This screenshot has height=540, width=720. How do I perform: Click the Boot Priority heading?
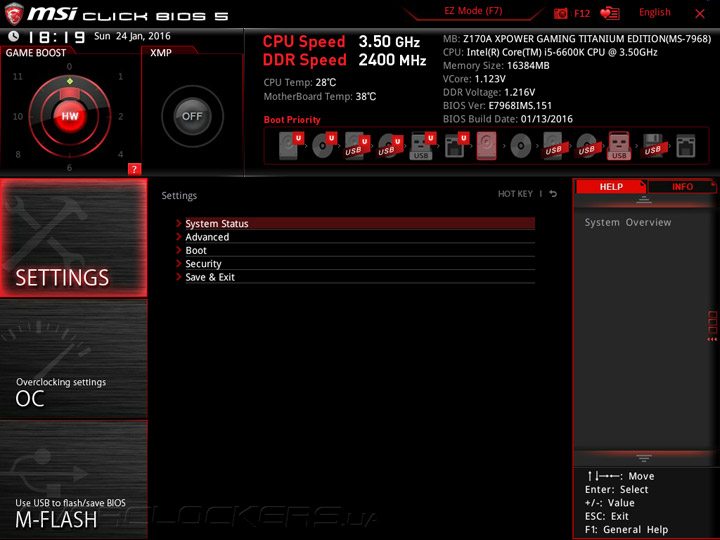point(292,120)
